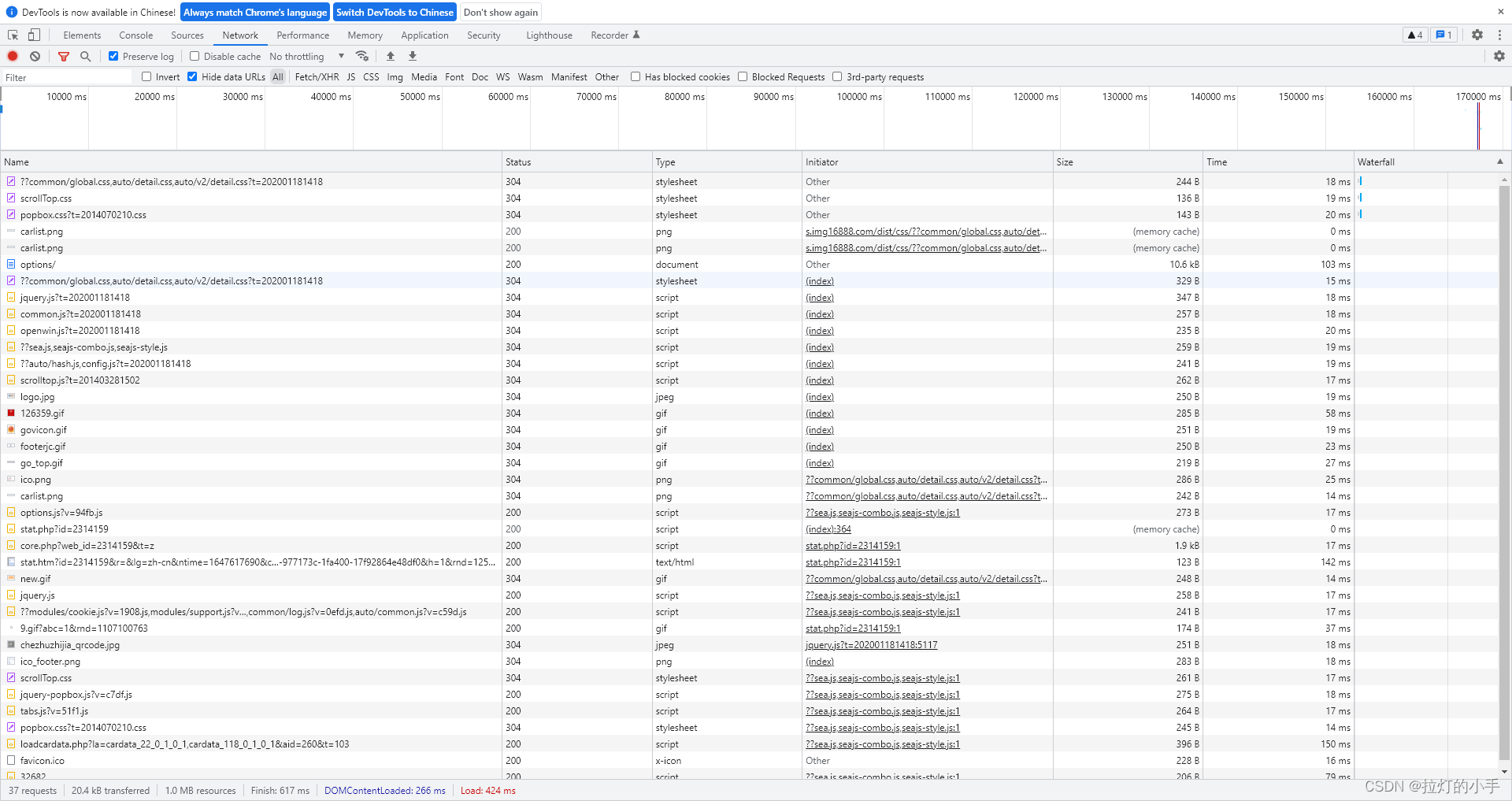Switch to the Memory tab
1512x801 pixels.
365,35
